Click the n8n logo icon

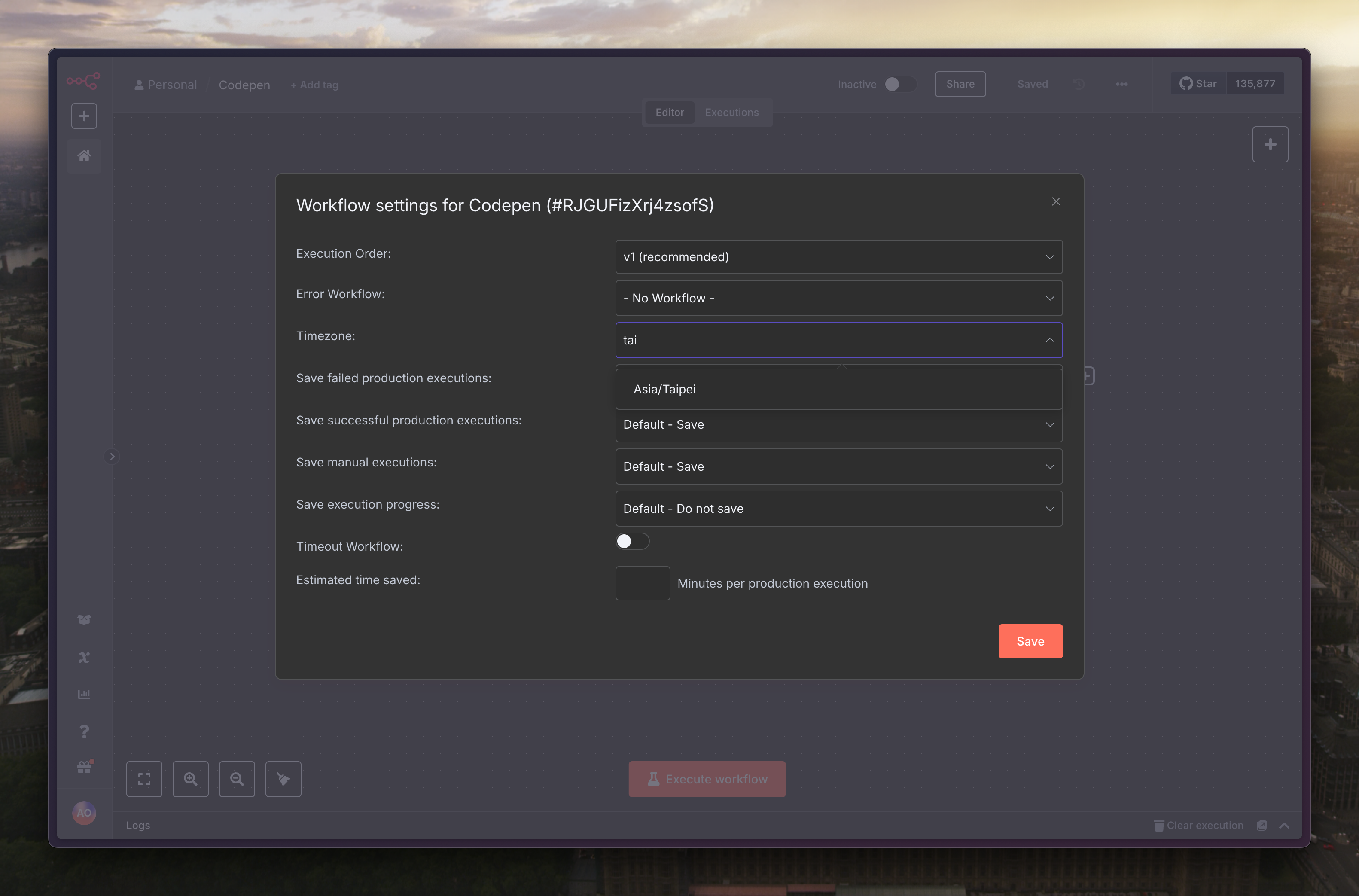83,81
